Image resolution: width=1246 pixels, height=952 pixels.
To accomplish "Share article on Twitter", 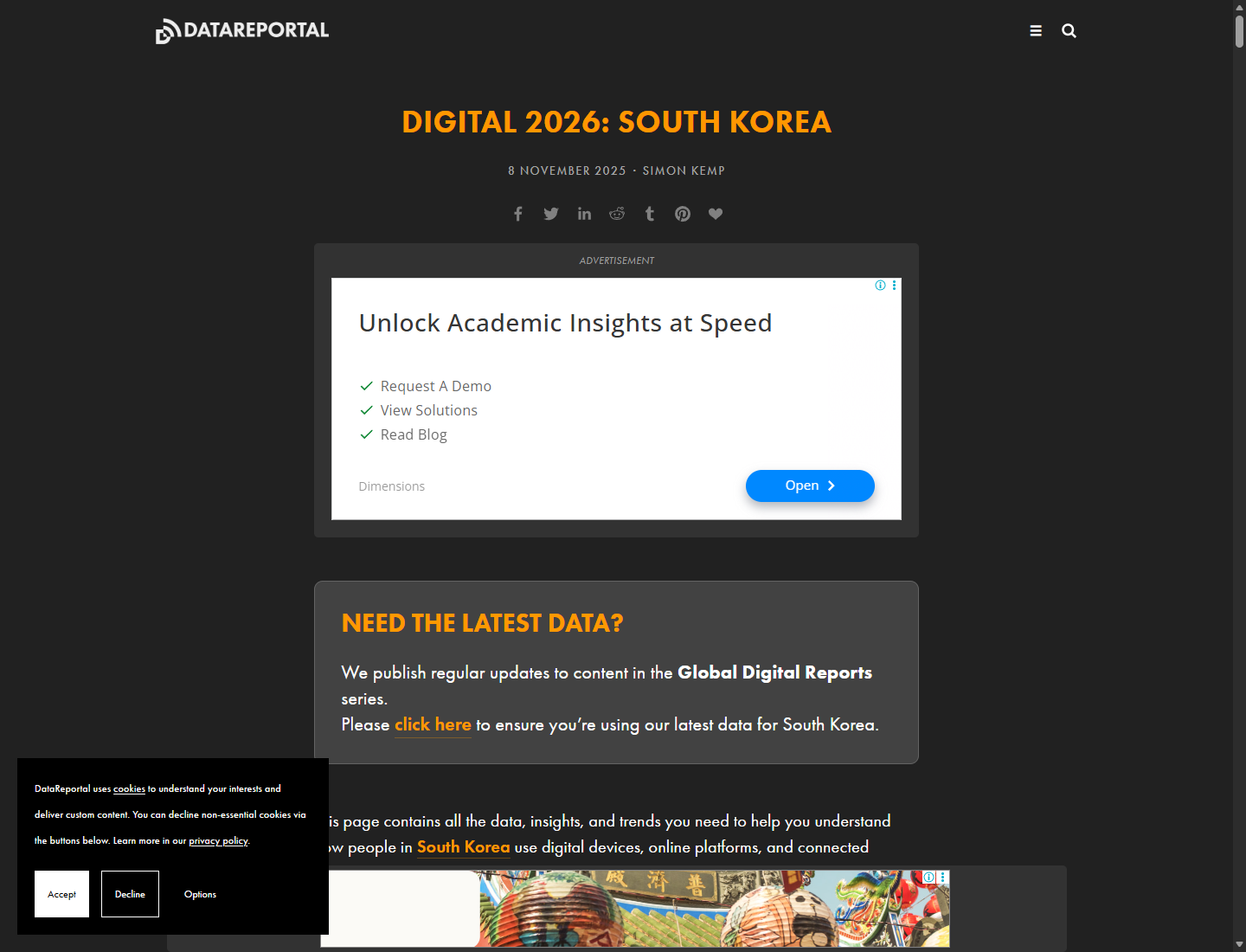I will pyautogui.click(x=551, y=214).
